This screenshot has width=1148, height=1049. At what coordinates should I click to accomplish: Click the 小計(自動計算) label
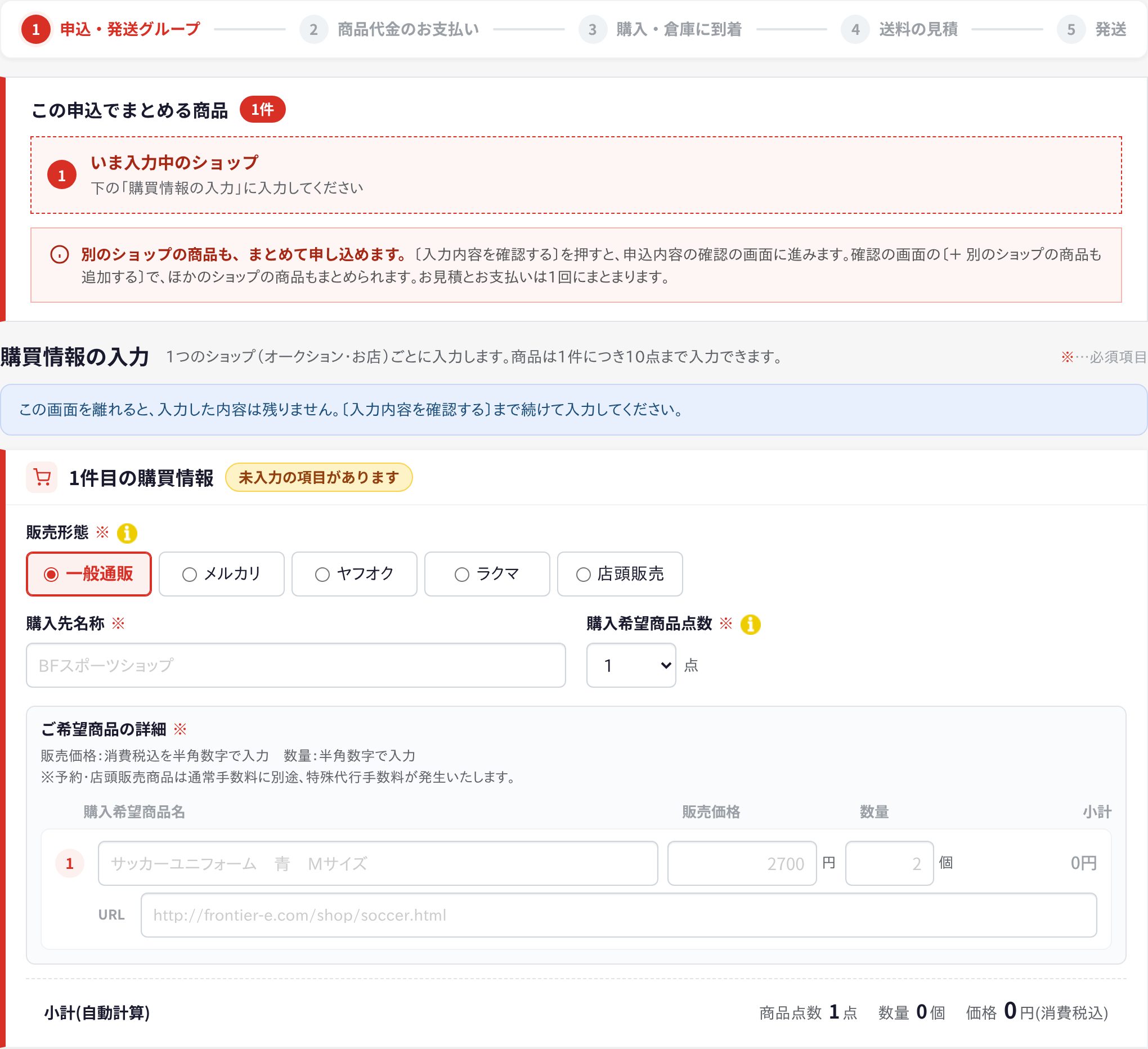coord(97,1012)
